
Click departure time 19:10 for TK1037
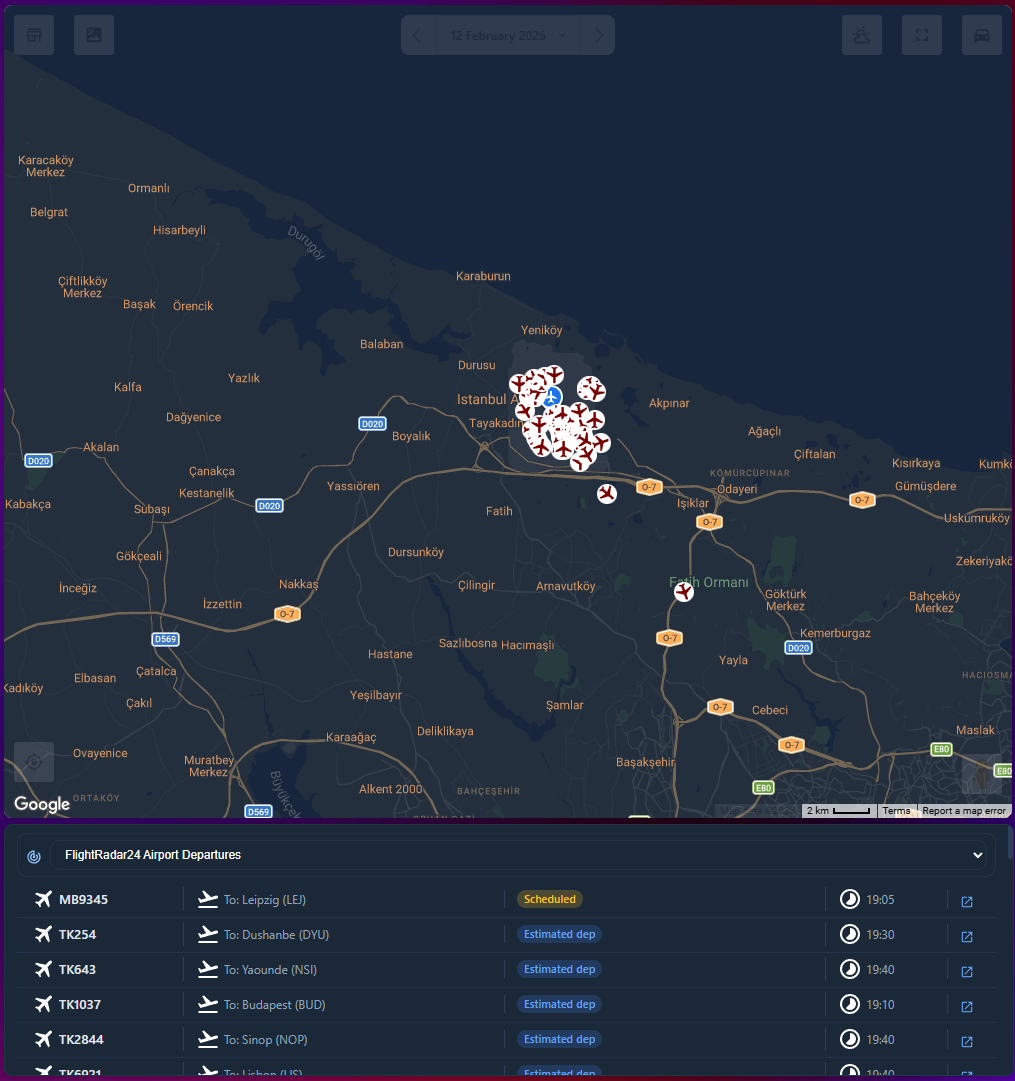pyautogui.click(x=880, y=1005)
